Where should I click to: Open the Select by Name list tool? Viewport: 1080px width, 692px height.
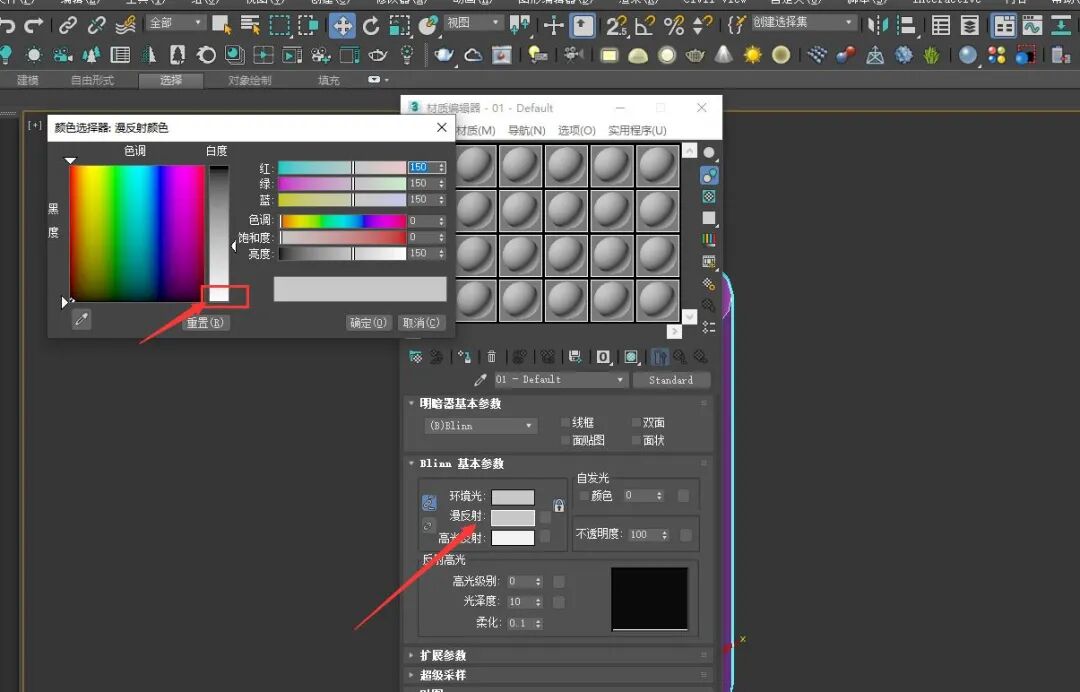(251, 26)
